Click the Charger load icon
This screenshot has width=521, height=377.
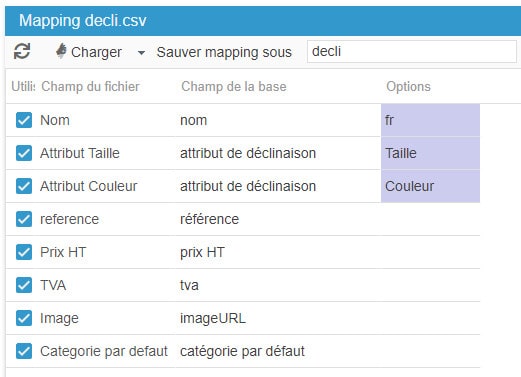coord(61,52)
